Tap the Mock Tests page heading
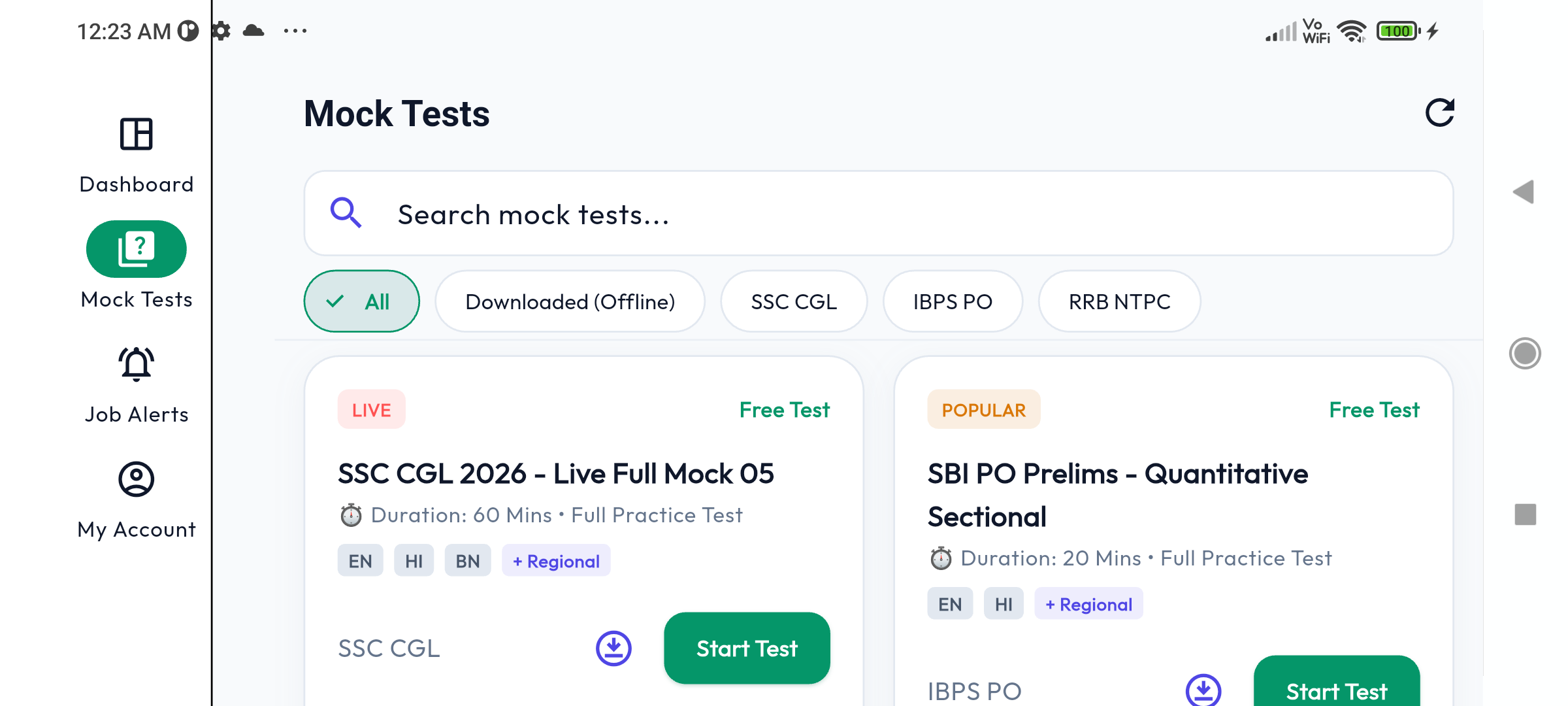The width and height of the screenshot is (1568, 706). [397, 113]
